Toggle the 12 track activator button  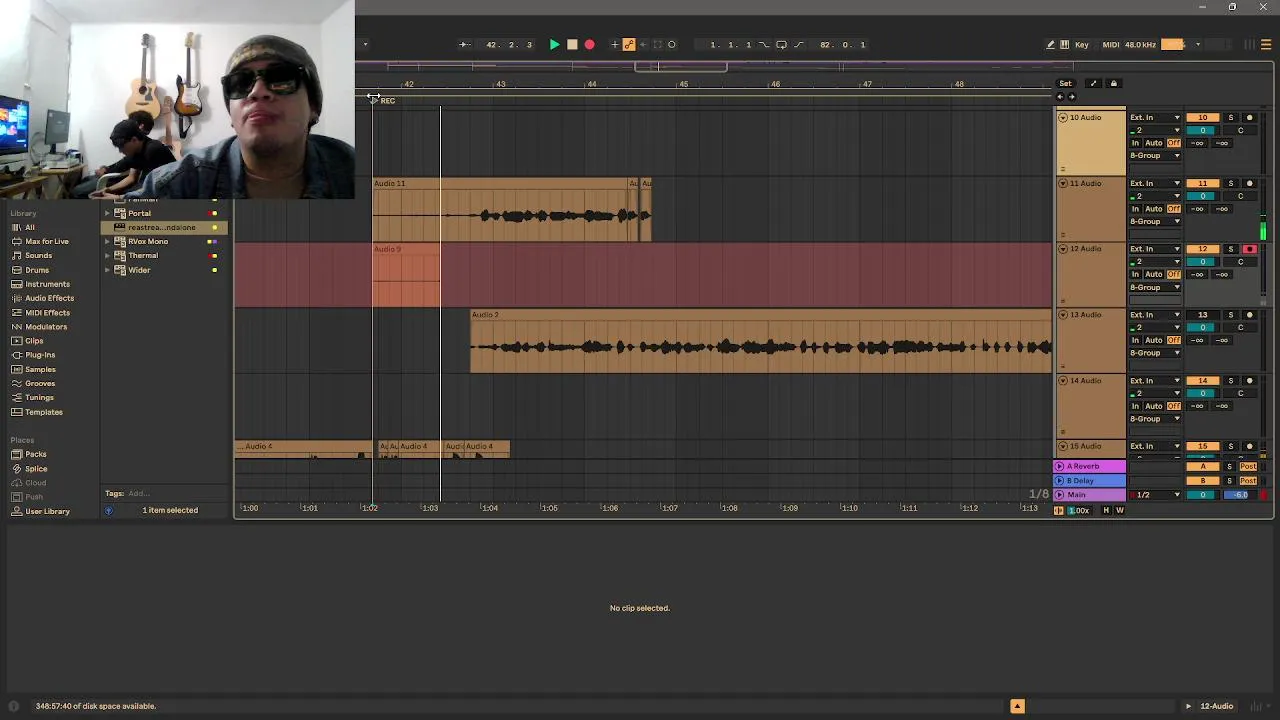click(1203, 249)
